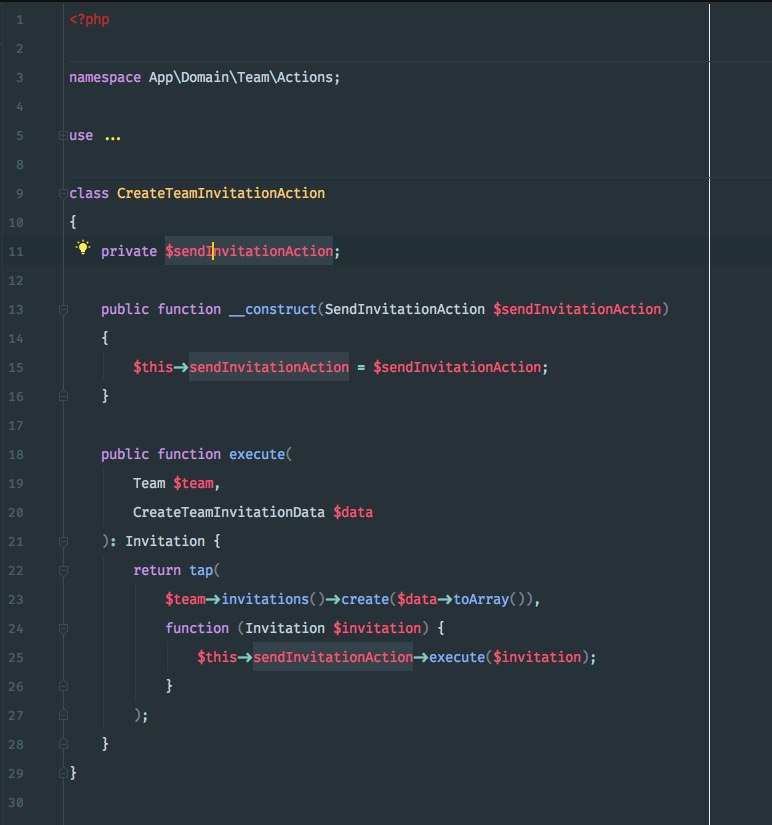Click the $team parameter on line 19
Screen dimensions: 772x825
click(x=194, y=483)
